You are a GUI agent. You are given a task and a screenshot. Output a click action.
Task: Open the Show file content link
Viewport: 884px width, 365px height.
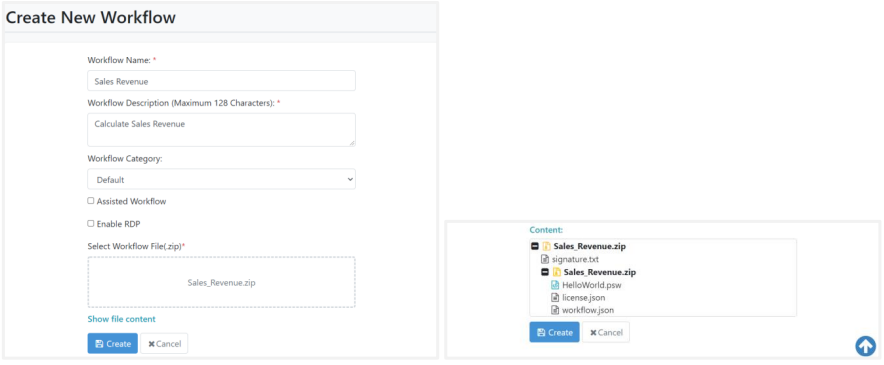point(121,319)
